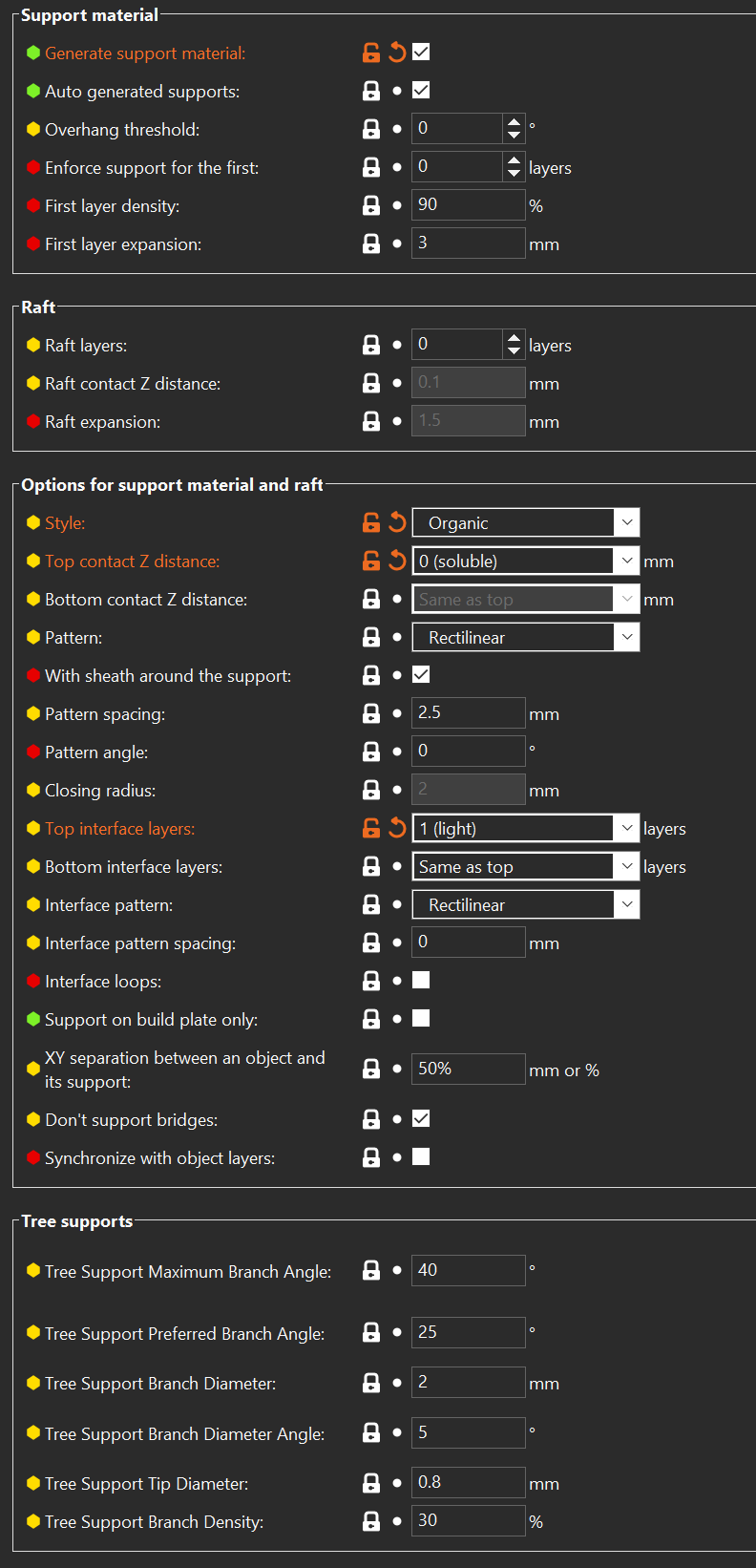Uncheck Generate support material

point(420,53)
